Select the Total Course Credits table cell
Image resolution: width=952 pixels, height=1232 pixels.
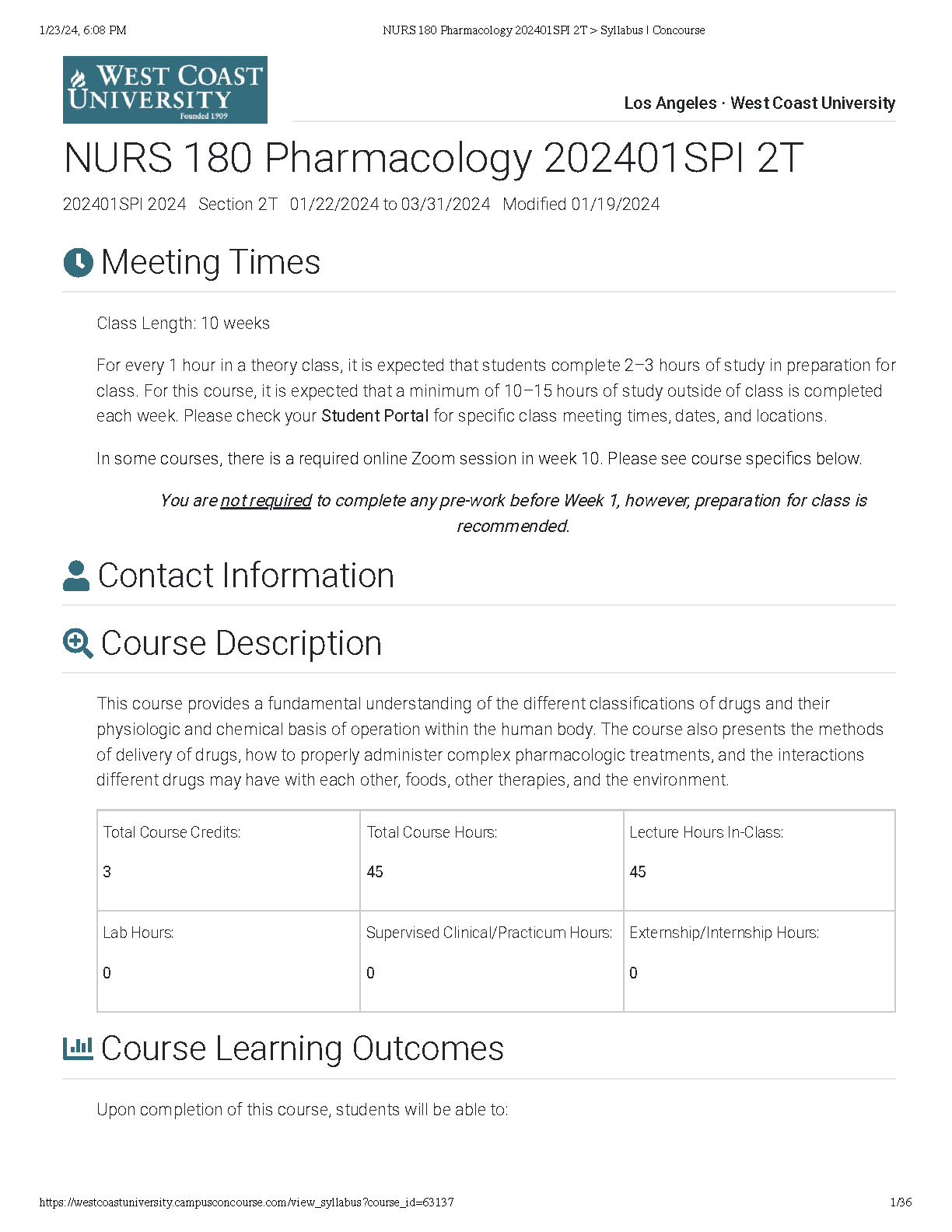coord(228,860)
